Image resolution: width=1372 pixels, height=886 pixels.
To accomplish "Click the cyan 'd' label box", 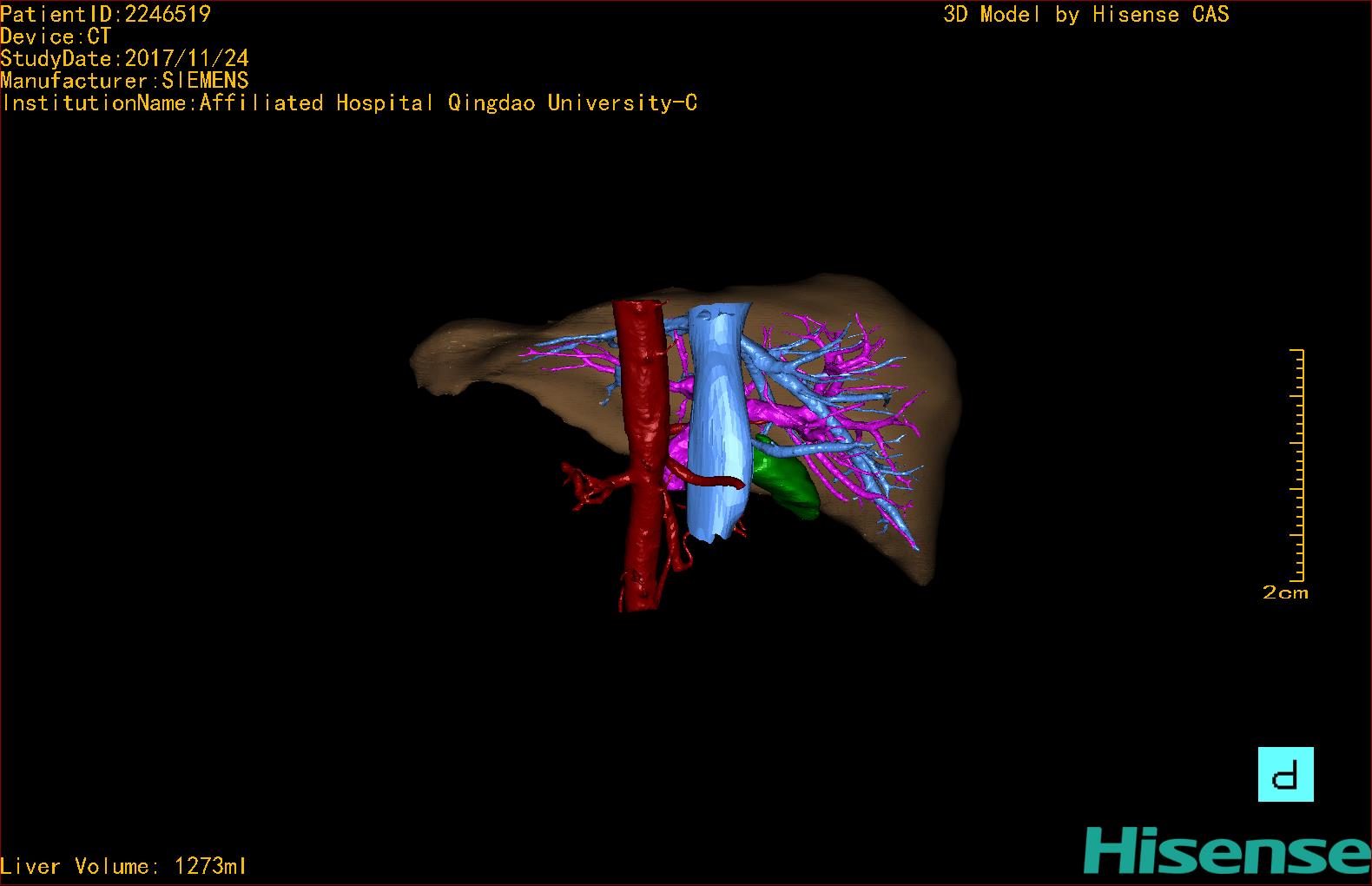I will (x=1285, y=774).
